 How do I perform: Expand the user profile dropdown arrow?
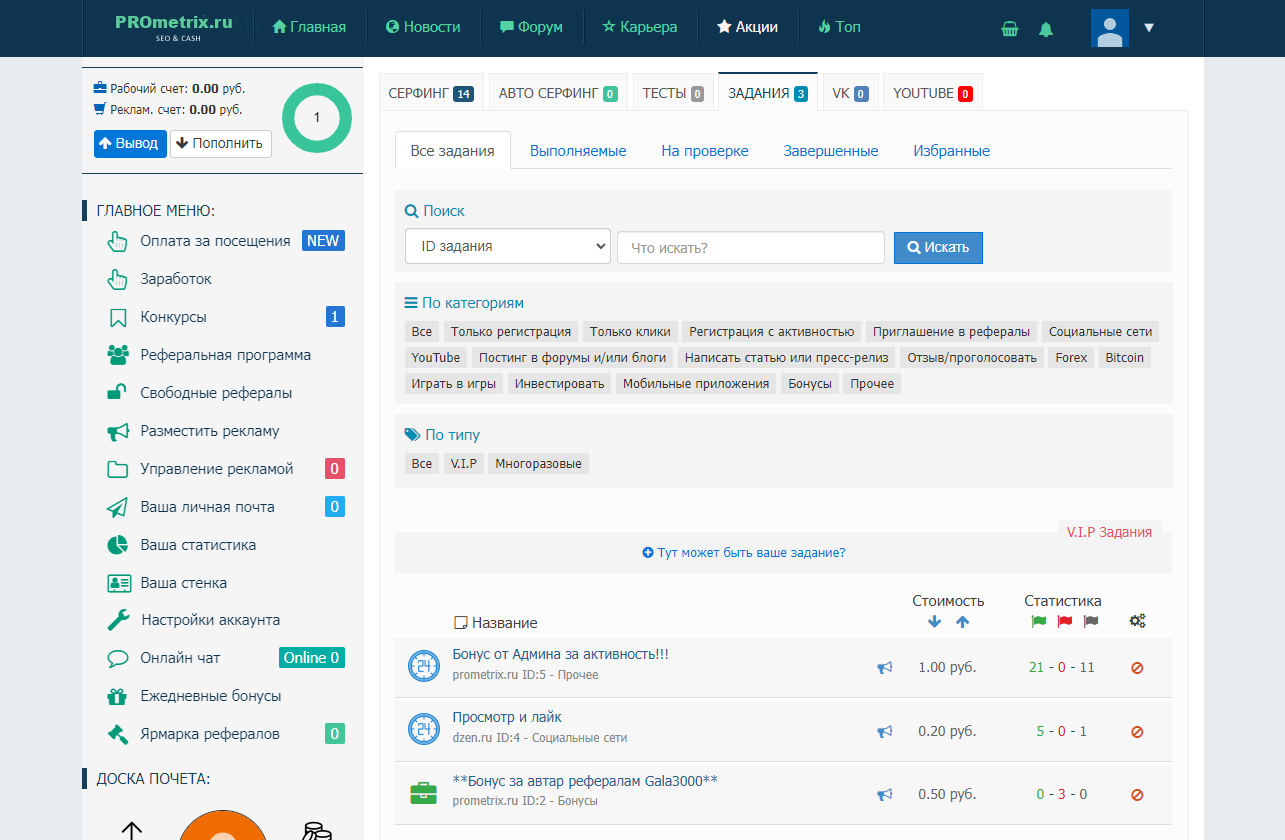click(1149, 28)
